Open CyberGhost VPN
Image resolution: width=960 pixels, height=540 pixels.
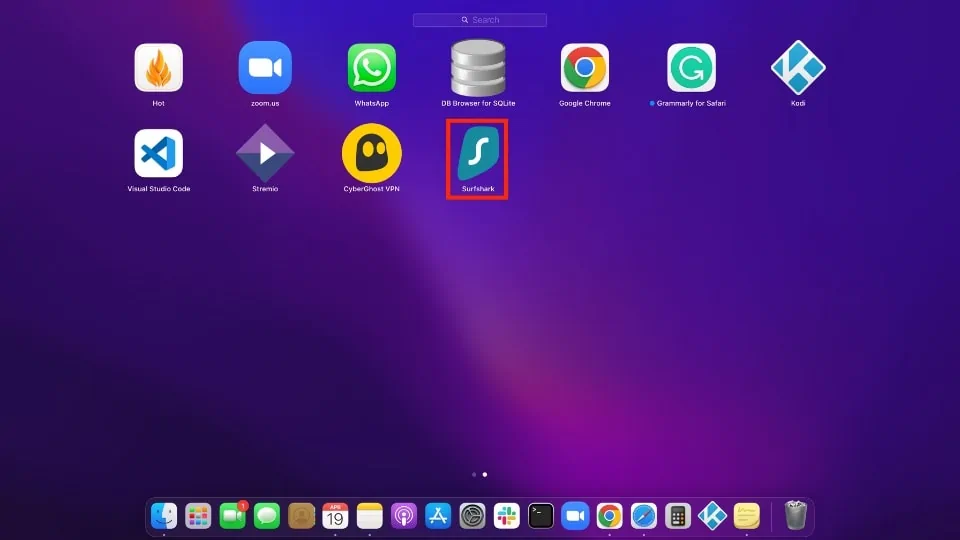[x=372, y=153]
